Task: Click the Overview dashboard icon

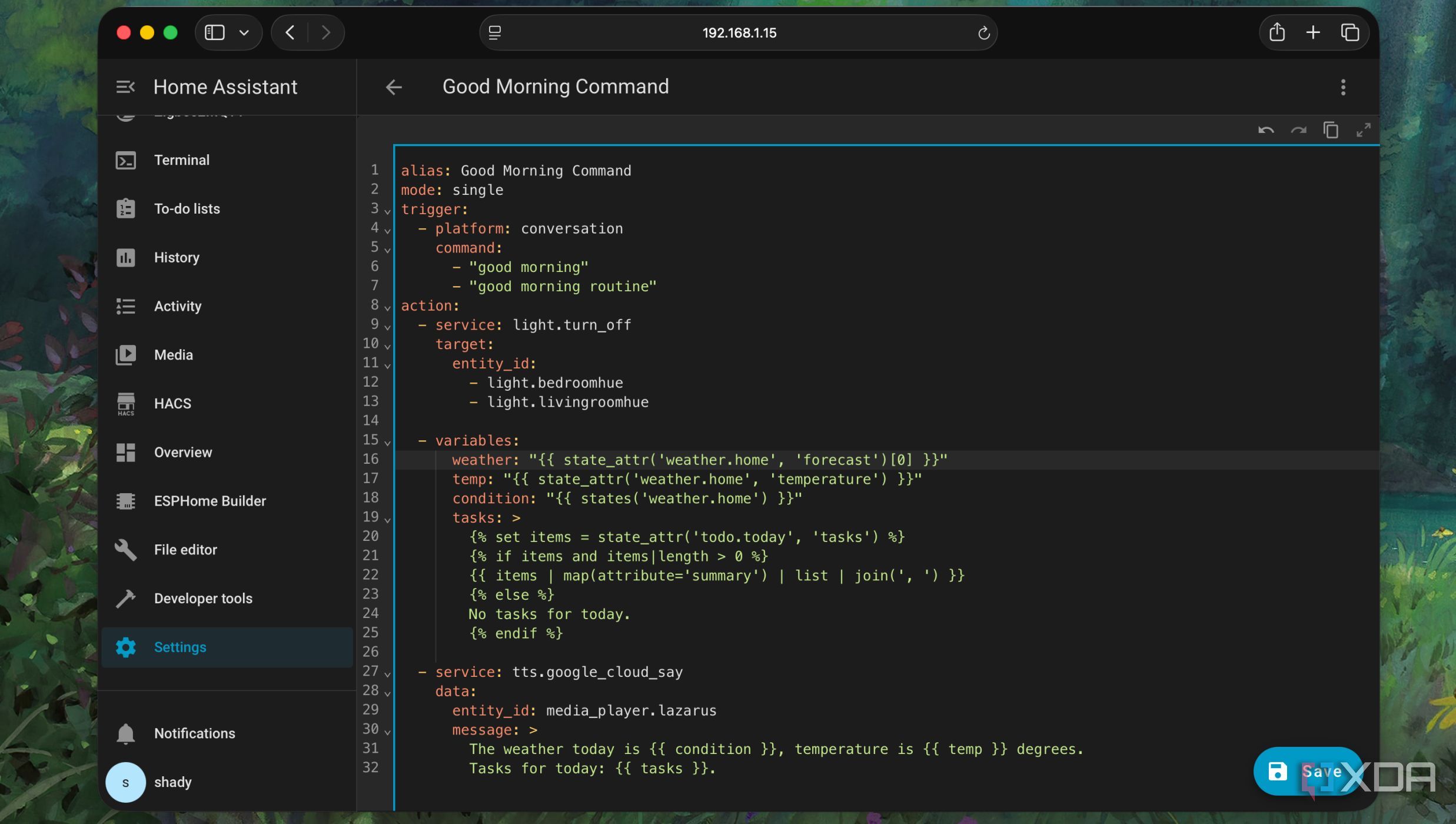Action: click(125, 453)
